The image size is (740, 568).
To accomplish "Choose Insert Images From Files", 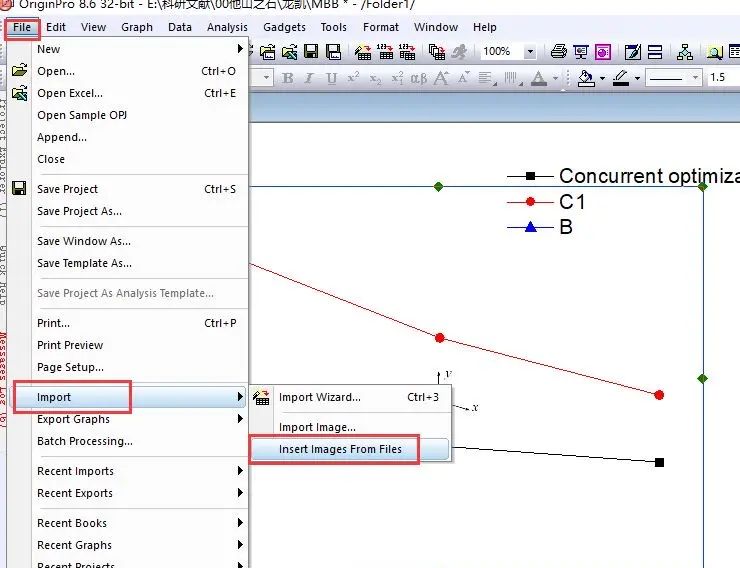I will [350, 449].
